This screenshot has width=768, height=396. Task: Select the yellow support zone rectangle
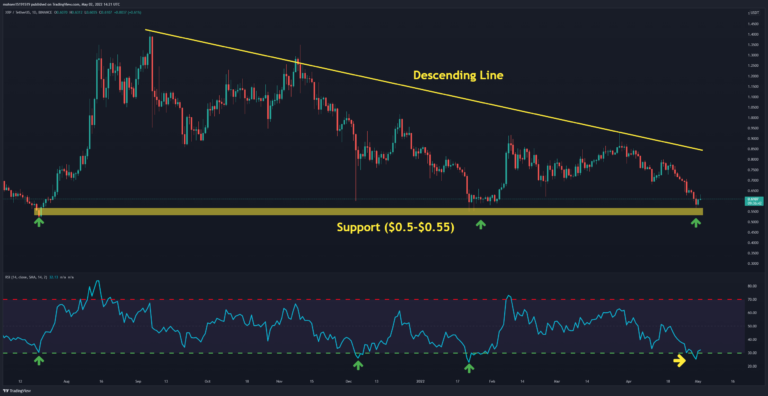[x=368, y=212]
